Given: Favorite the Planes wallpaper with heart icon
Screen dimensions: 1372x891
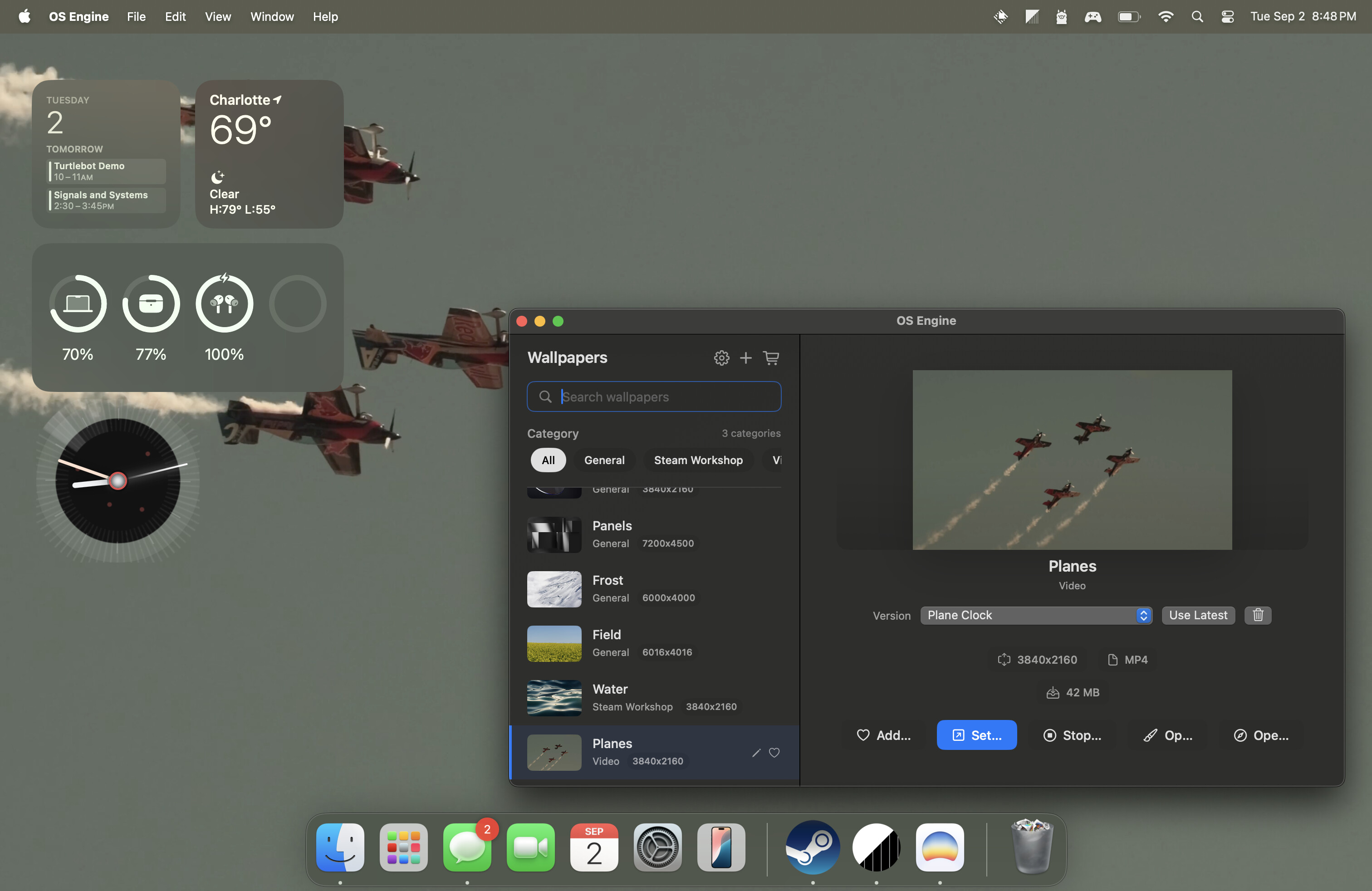Looking at the screenshot, I should pyautogui.click(x=774, y=753).
